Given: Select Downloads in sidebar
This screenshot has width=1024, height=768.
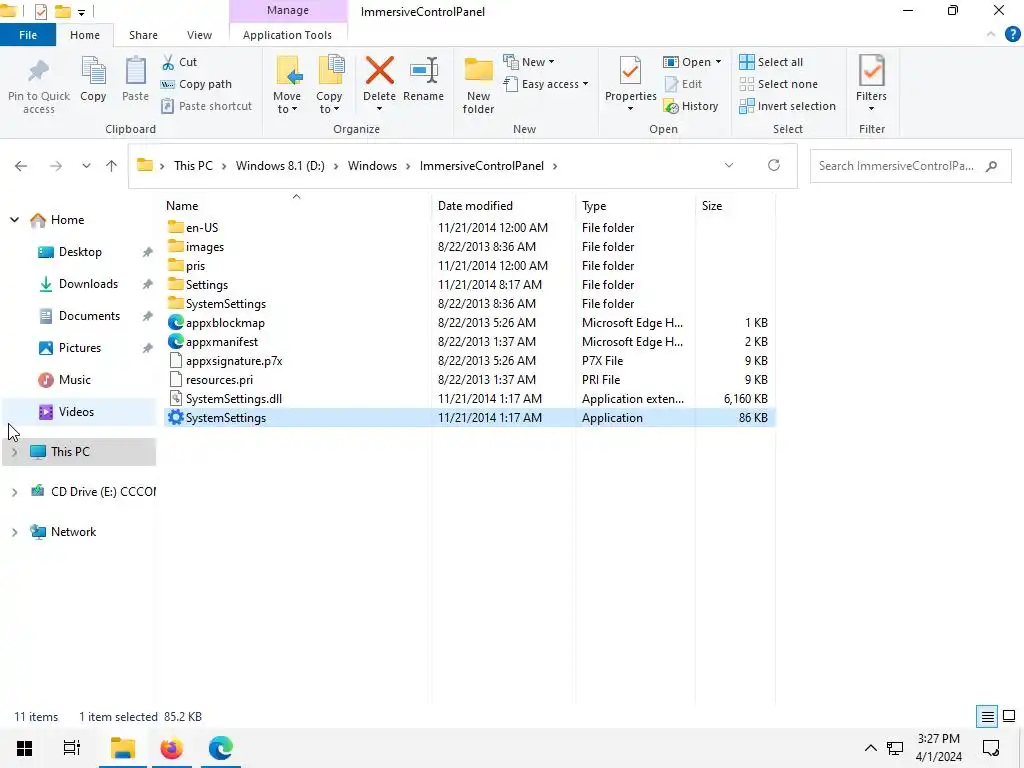Looking at the screenshot, I should (88, 284).
